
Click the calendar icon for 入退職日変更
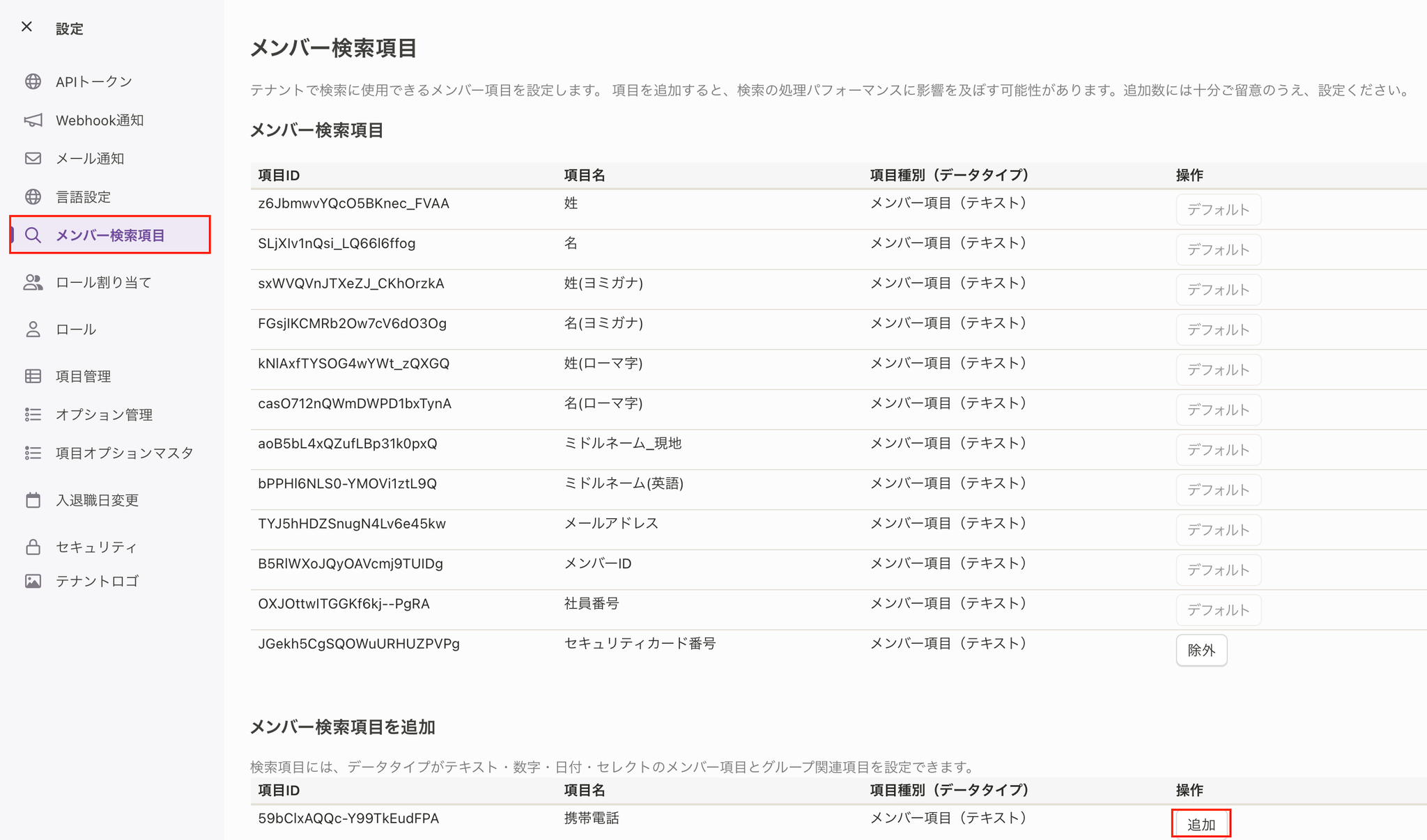(x=33, y=500)
